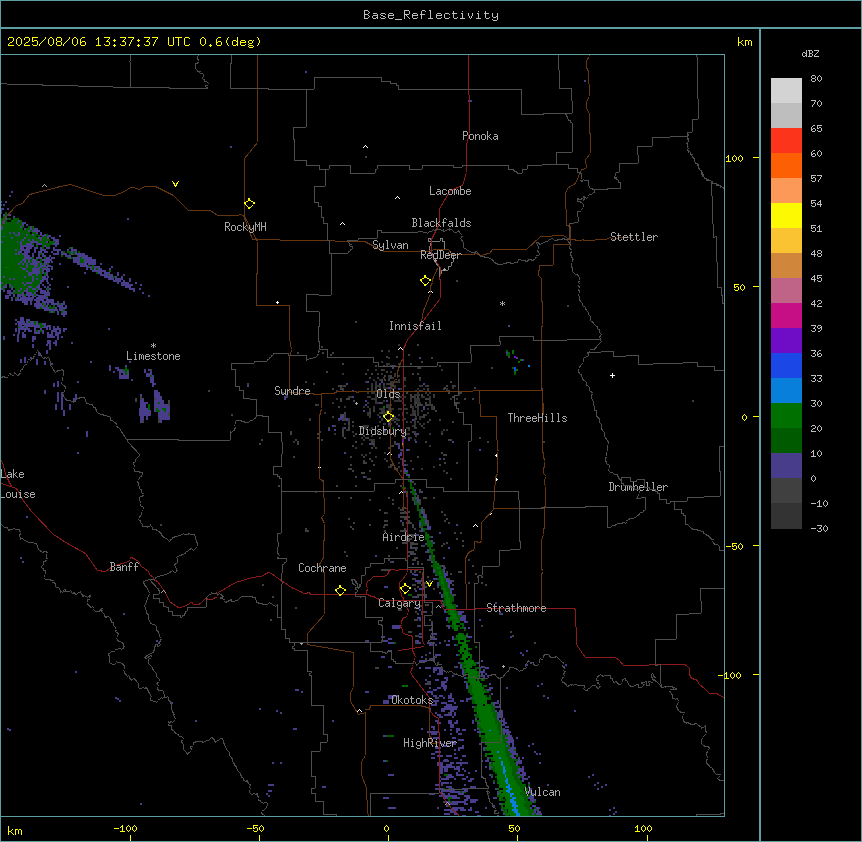The width and height of the screenshot is (862, 842).
Task: Click the Stettler city label
Action: tap(633, 237)
